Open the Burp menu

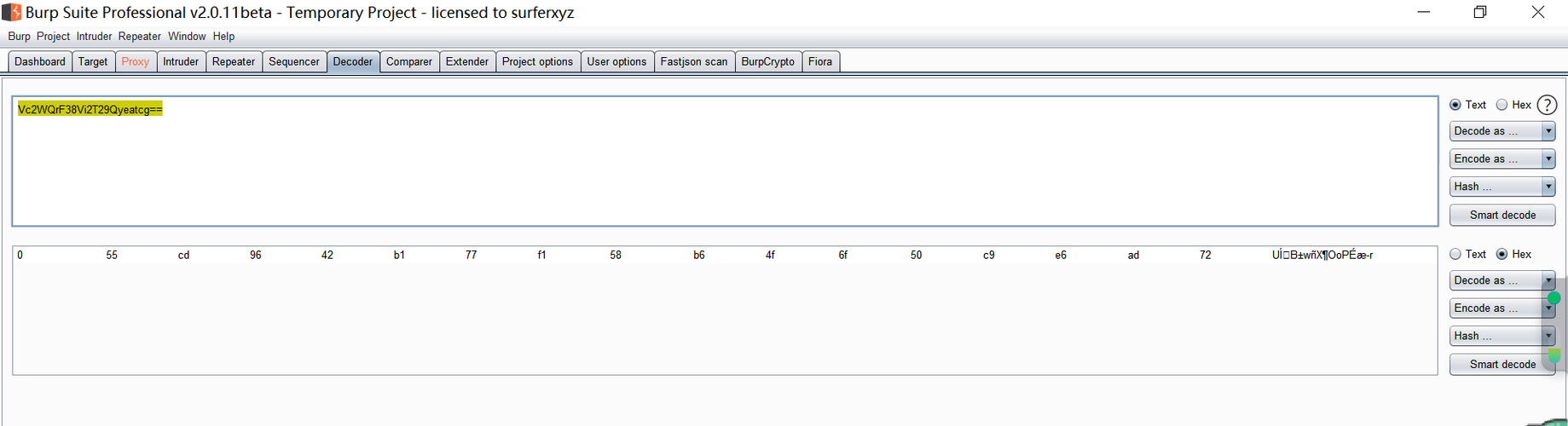click(19, 37)
